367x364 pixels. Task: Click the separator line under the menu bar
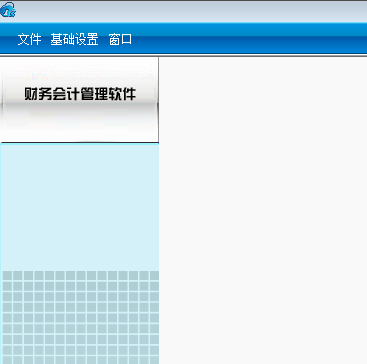183,55
